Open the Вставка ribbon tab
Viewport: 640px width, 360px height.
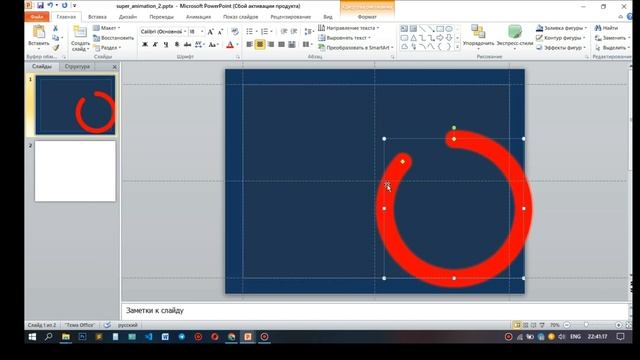[x=97, y=17]
